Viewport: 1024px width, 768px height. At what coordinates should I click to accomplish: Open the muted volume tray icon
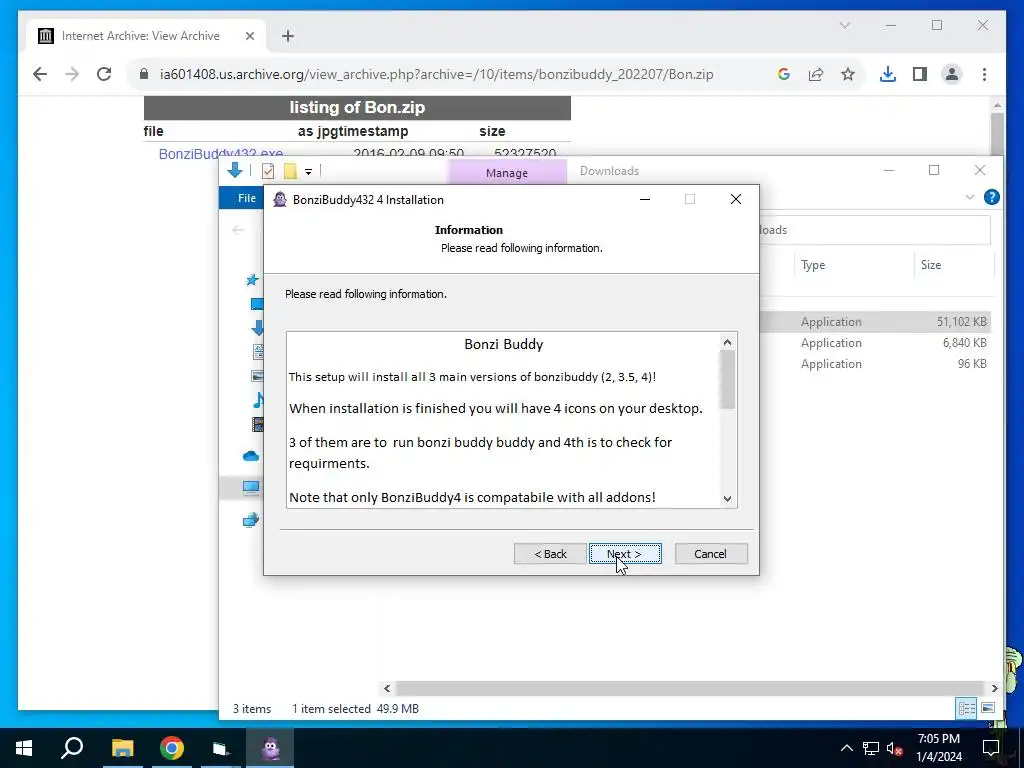pyautogui.click(x=894, y=748)
